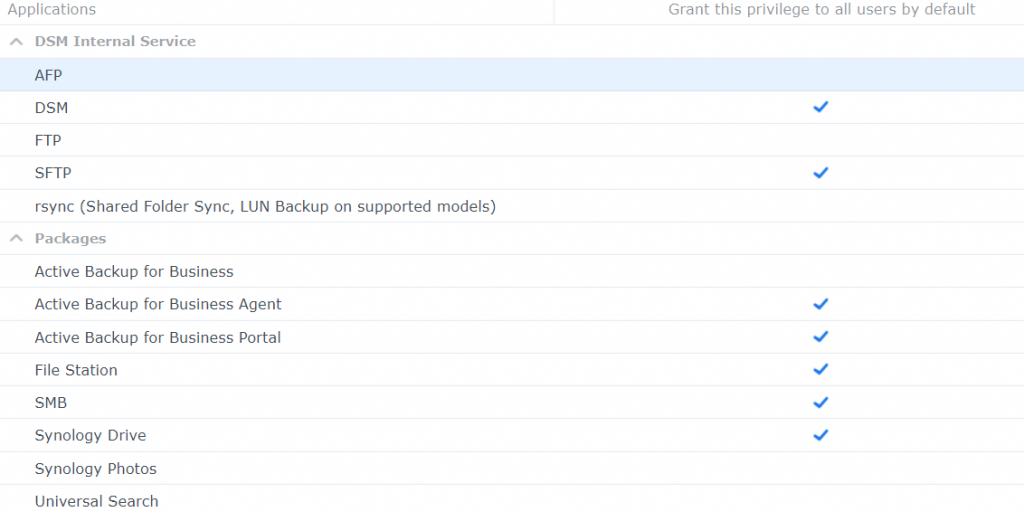Uncheck the File Station default privilege
Screen dimensions: 1024x512
tap(821, 370)
